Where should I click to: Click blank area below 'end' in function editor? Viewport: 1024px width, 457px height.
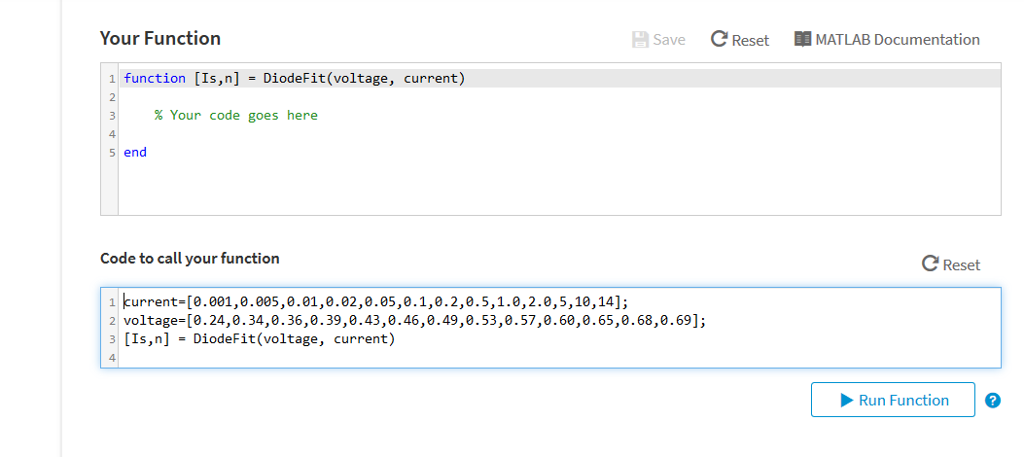click(500, 190)
